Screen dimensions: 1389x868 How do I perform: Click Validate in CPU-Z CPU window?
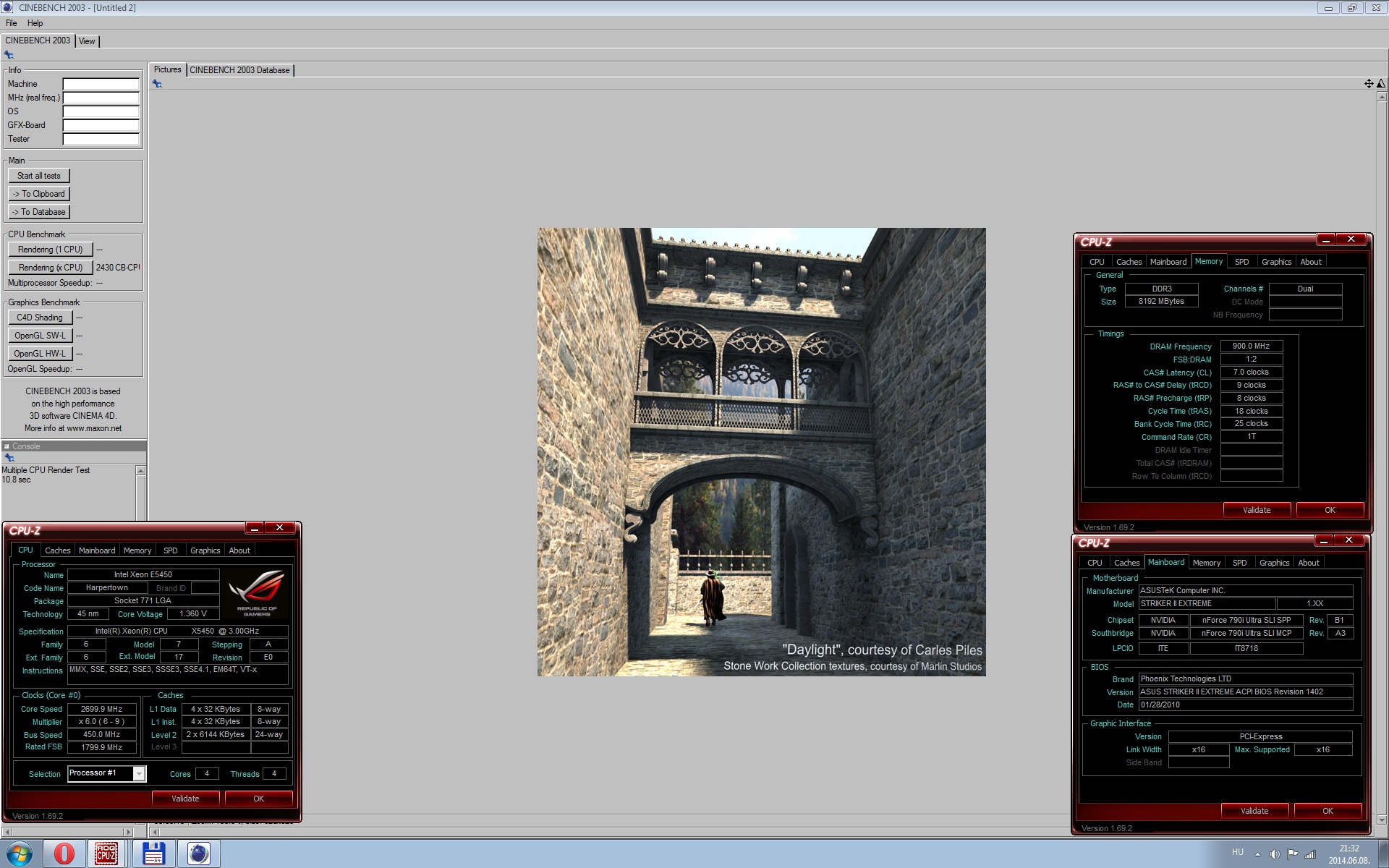click(185, 799)
